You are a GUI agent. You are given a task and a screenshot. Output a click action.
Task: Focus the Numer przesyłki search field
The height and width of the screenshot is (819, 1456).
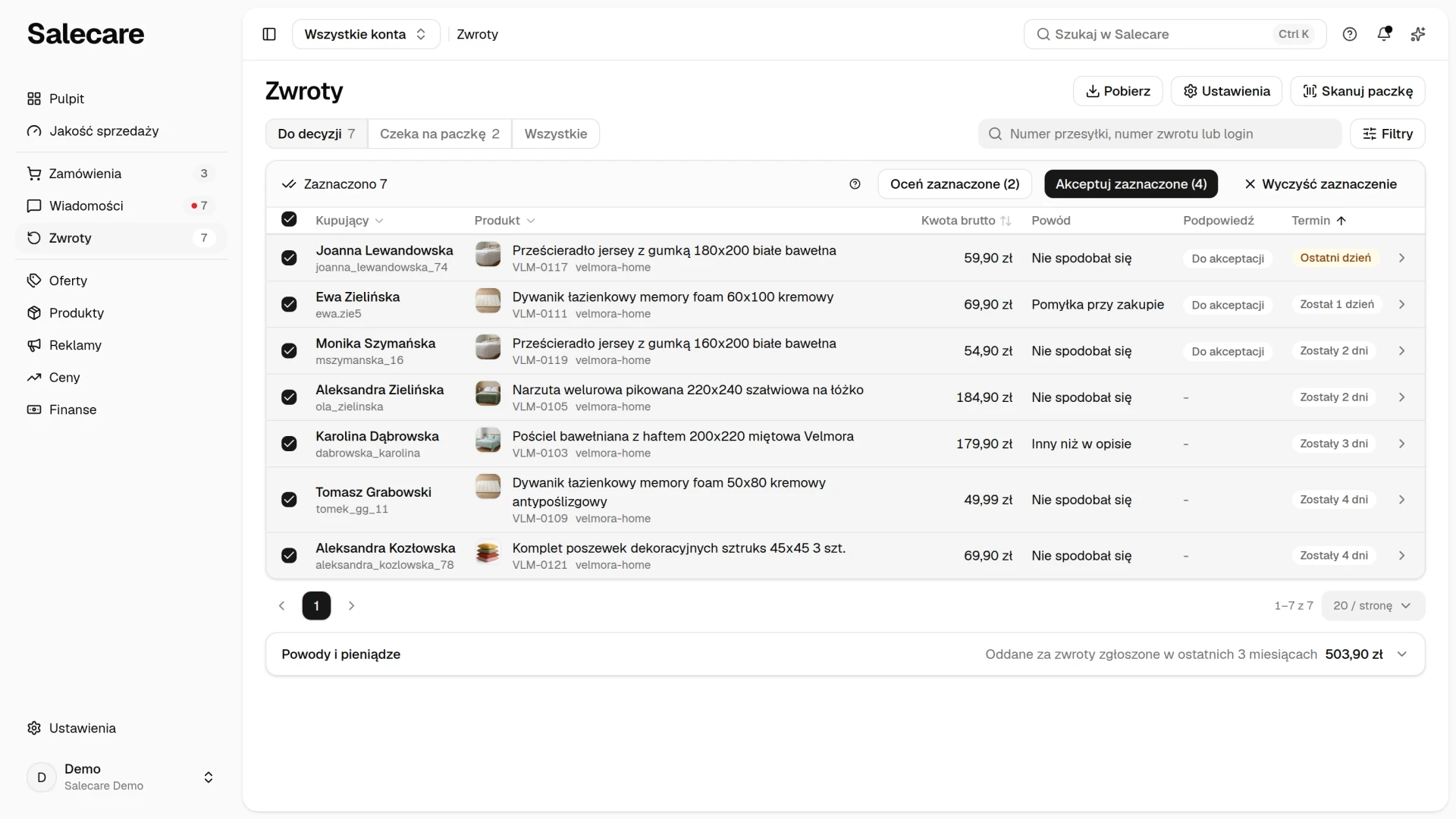pyautogui.click(x=1159, y=133)
